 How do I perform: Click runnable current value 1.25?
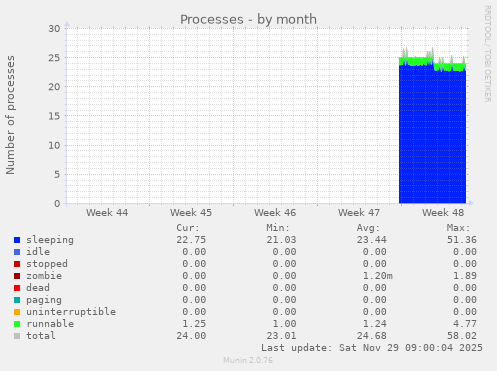click(x=194, y=324)
